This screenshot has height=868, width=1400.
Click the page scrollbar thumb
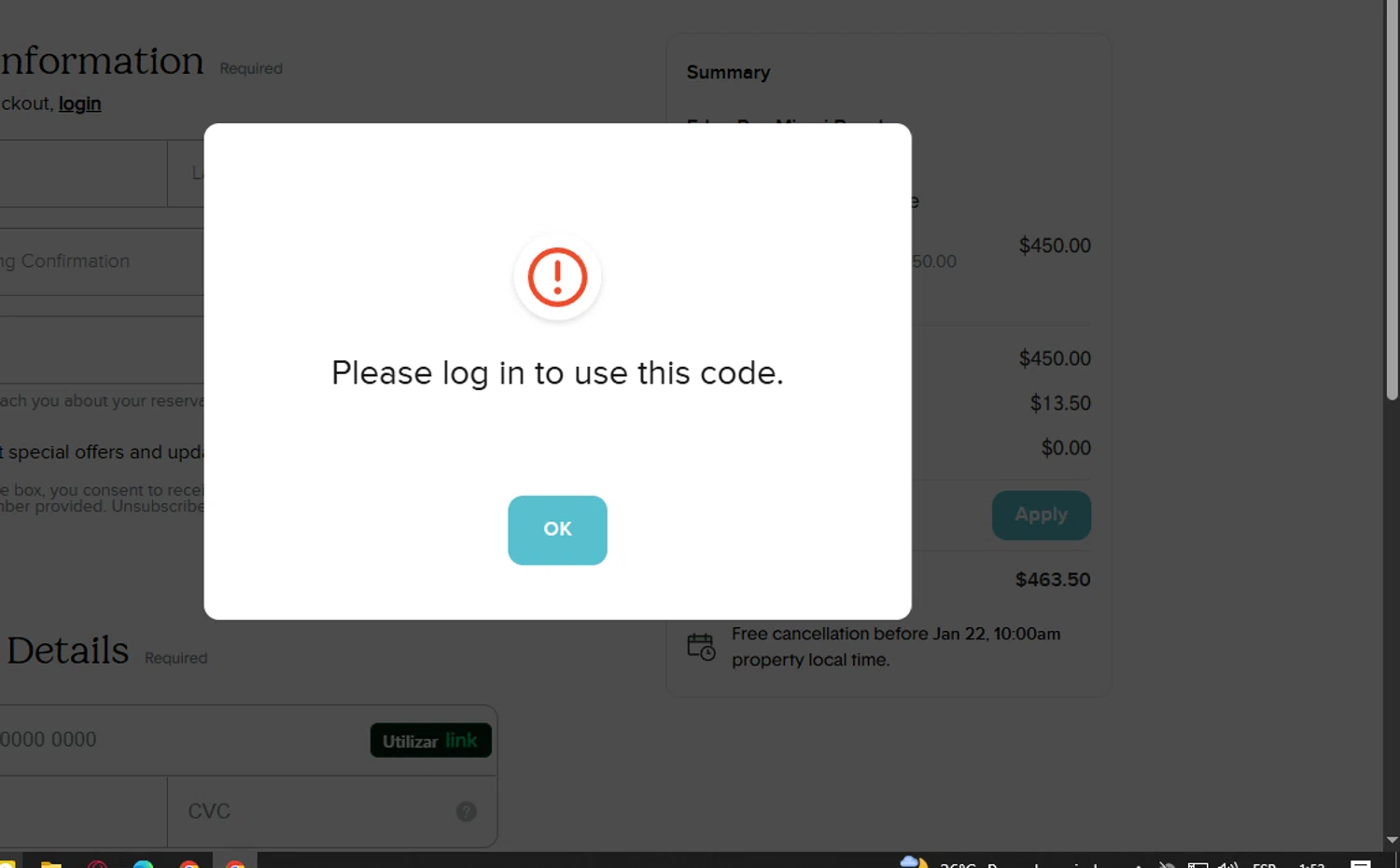pos(1392,201)
